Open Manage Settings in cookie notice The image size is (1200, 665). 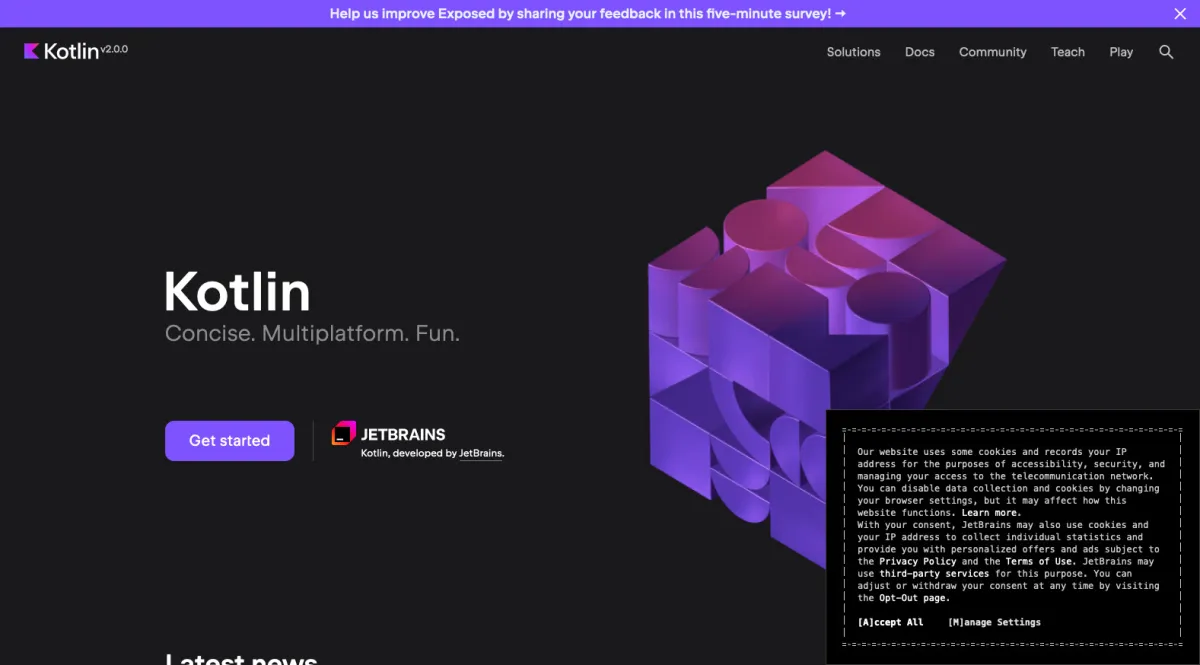(x=994, y=622)
